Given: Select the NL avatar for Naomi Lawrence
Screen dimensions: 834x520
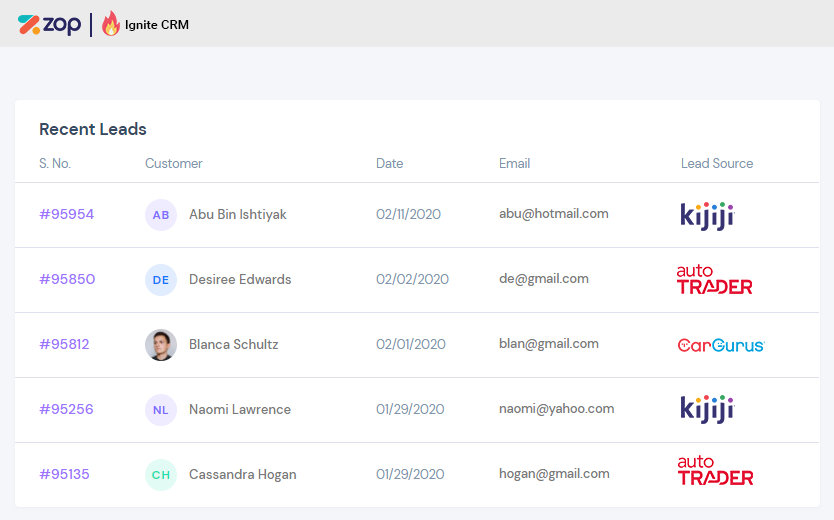Looking at the screenshot, I should pos(161,410).
